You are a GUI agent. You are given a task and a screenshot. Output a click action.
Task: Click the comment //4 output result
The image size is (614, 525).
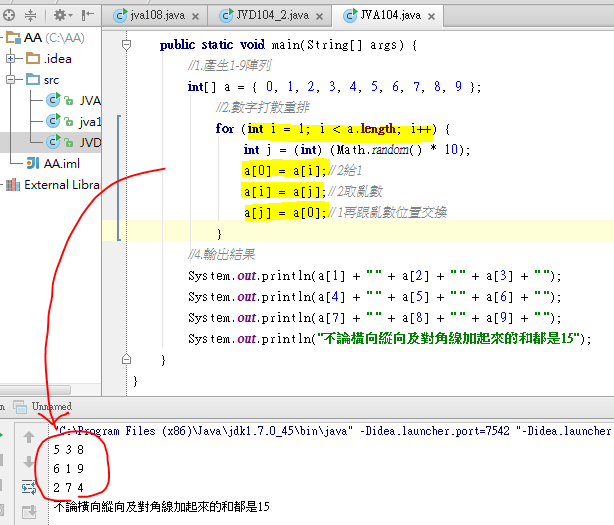(221, 254)
